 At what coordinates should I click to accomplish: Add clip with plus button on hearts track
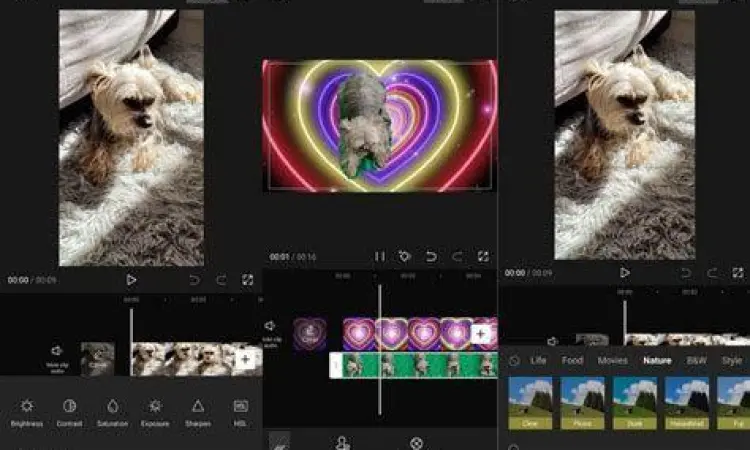tap(481, 334)
